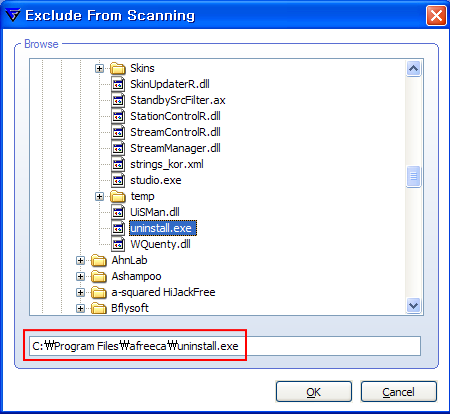The height and width of the screenshot is (414, 450).
Task: Click the Bflysoft folder icon
Action: pos(99,308)
